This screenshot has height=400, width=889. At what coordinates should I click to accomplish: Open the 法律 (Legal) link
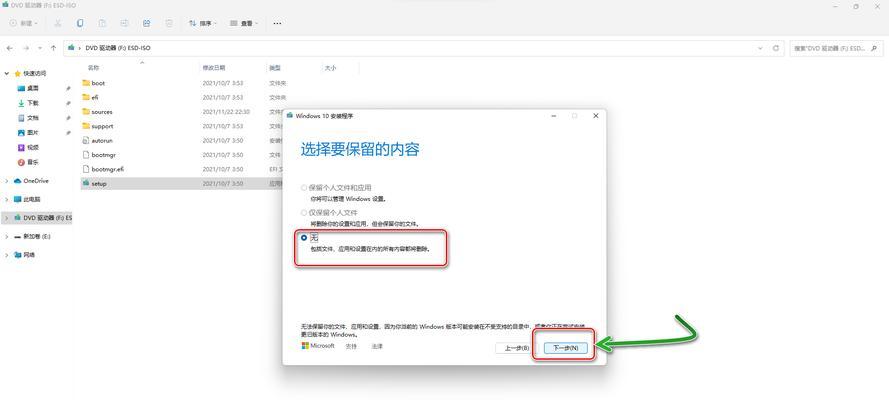(x=377, y=346)
